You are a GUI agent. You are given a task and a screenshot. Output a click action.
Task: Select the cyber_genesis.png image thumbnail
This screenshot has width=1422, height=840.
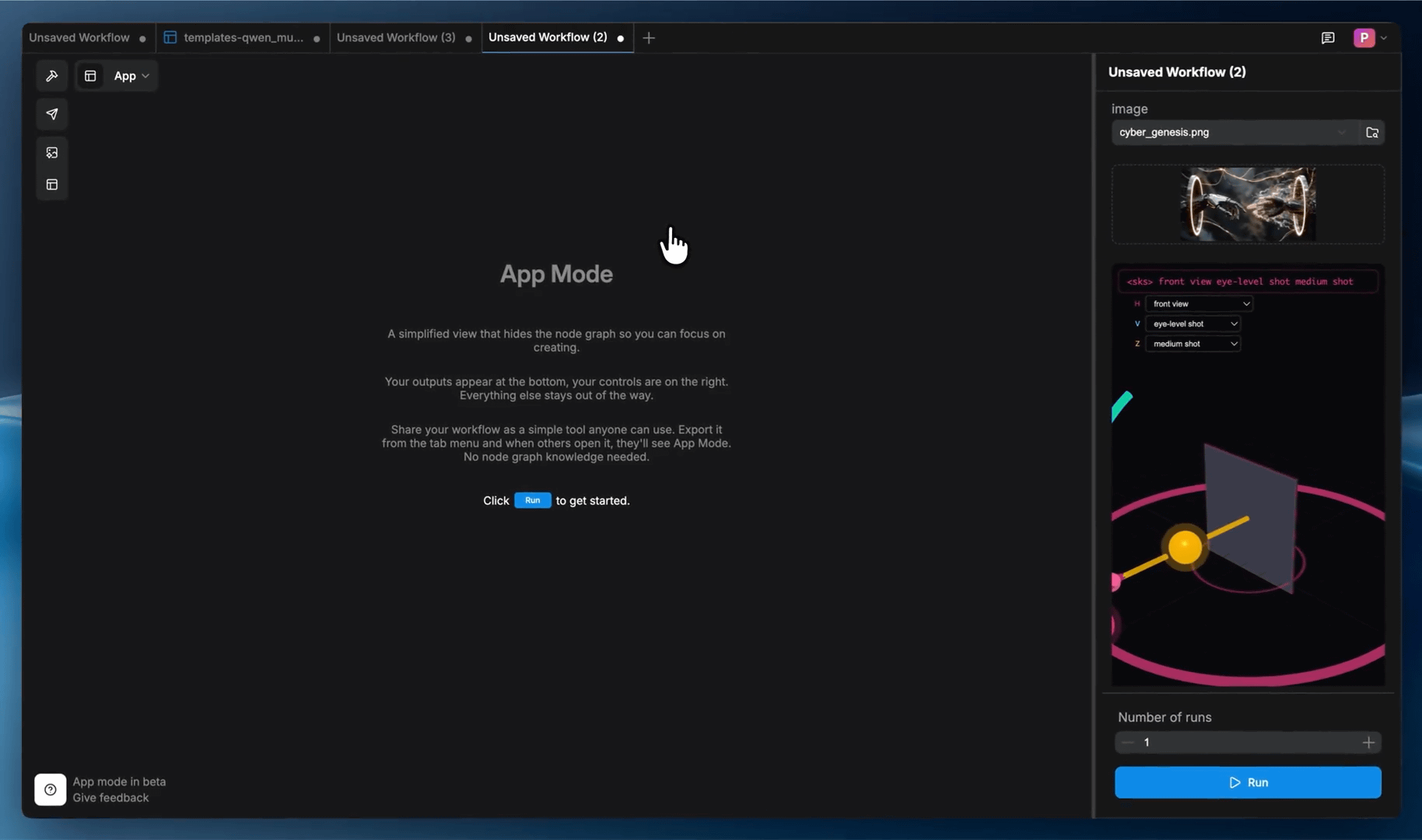1247,204
